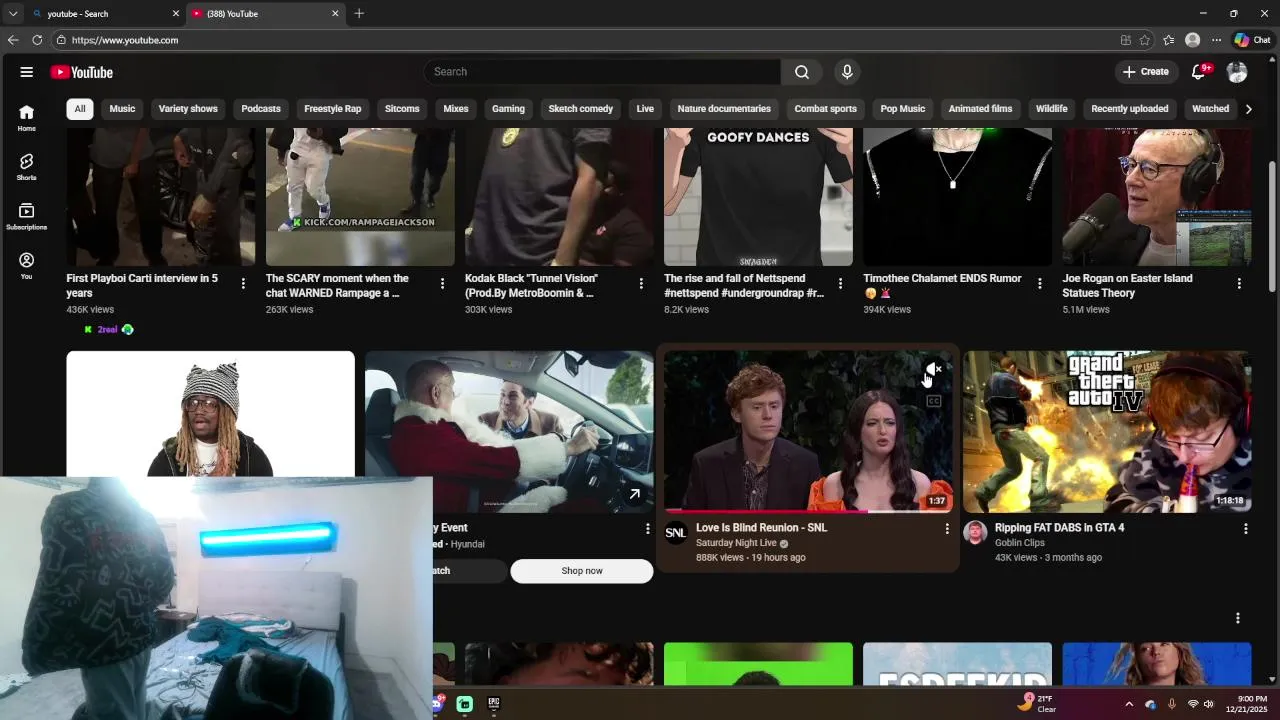Open new browser tab
This screenshot has height=720, width=1280.
click(x=359, y=13)
